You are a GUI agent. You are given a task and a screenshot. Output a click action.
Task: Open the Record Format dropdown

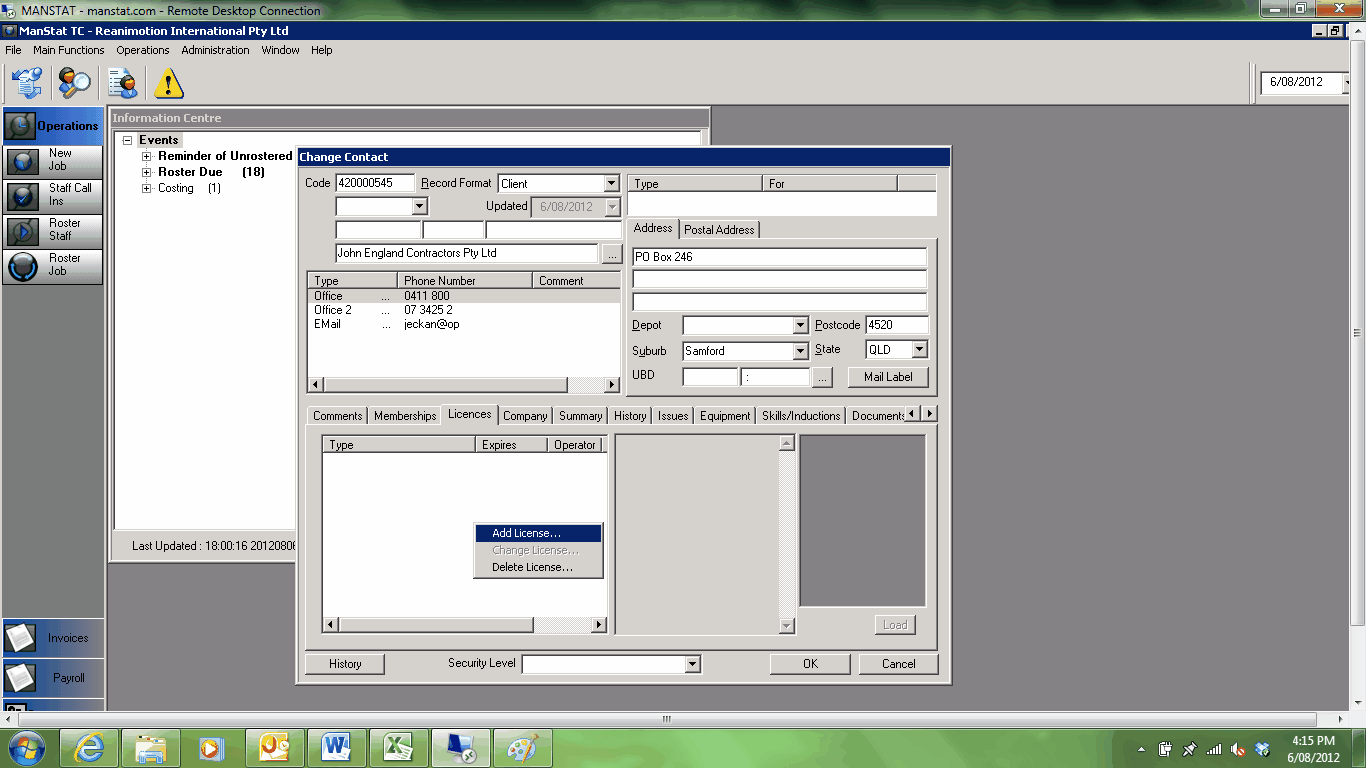point(611,184)
